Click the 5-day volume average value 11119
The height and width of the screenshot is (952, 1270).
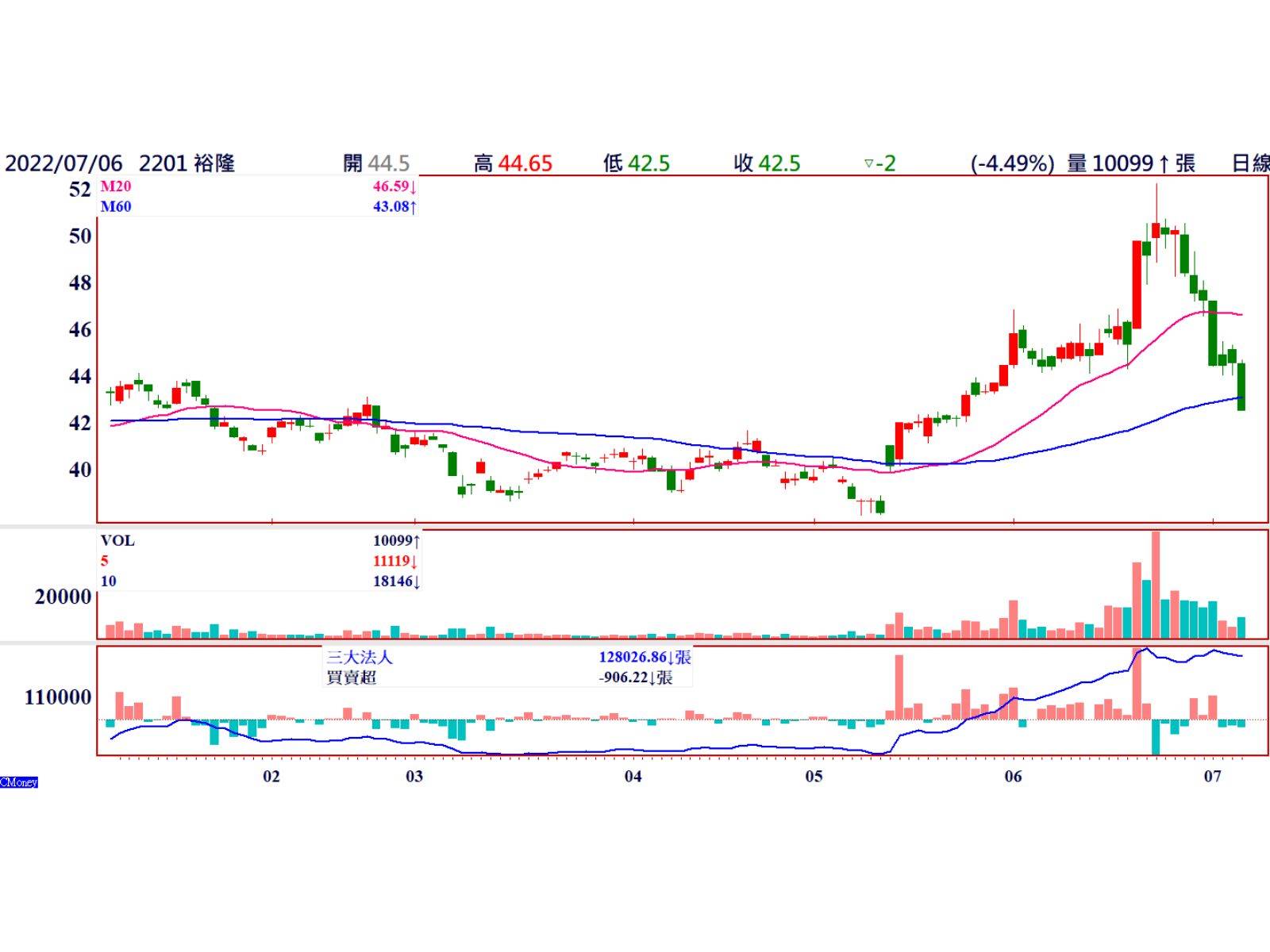(392, 561)
